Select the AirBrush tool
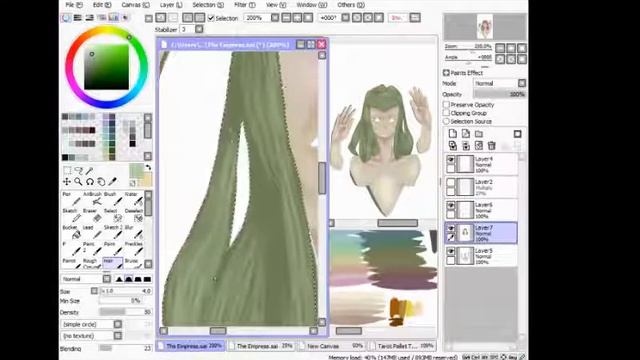The height and width of the screenshot is (360, 640). tap(92, 198)
